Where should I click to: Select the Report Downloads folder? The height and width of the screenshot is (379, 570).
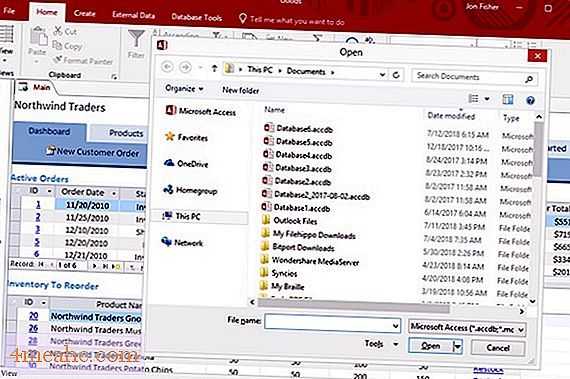pyautogui.click(x=297, y=247)
